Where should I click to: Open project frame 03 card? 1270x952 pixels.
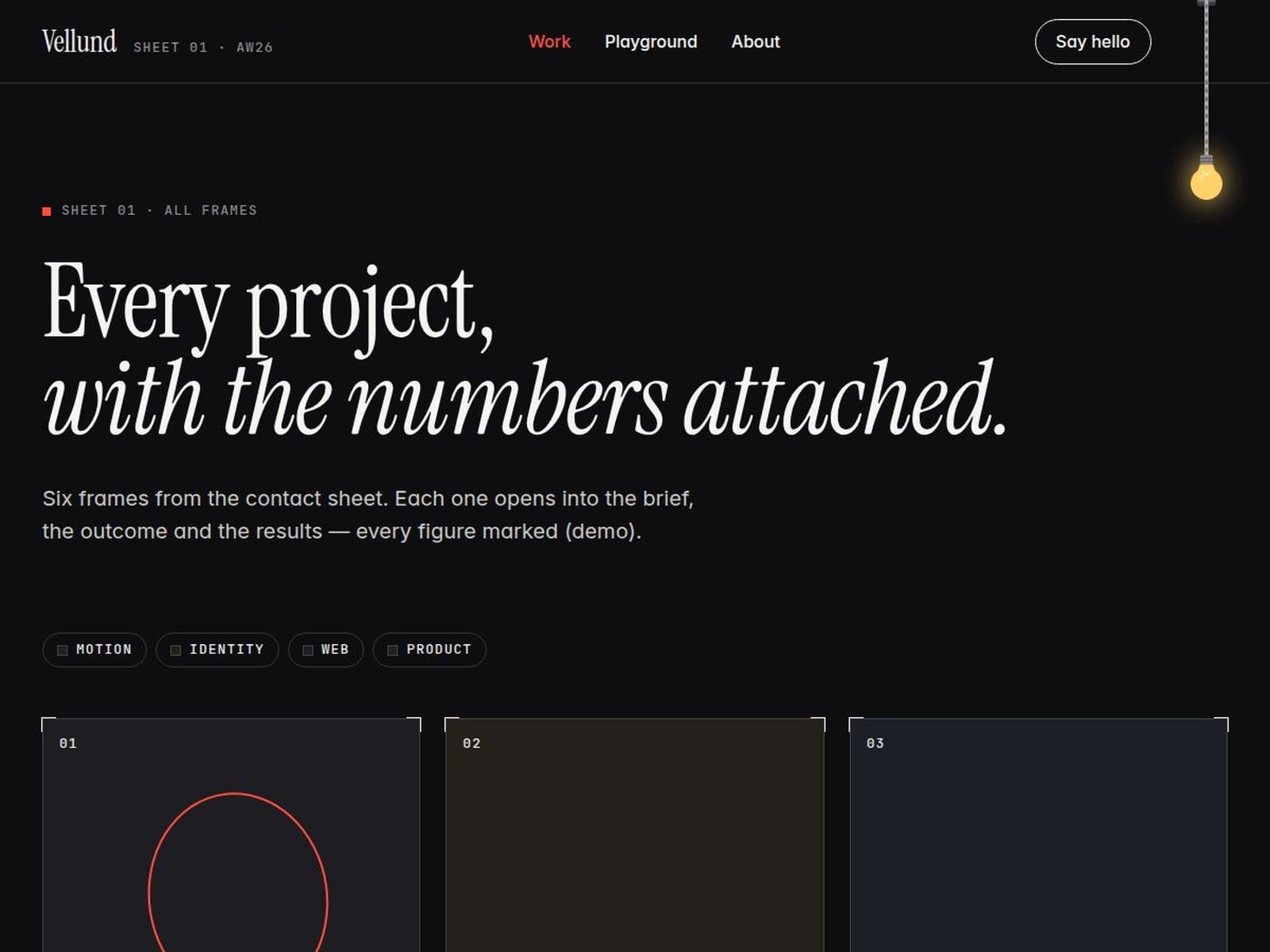(x=1039, y=835)
